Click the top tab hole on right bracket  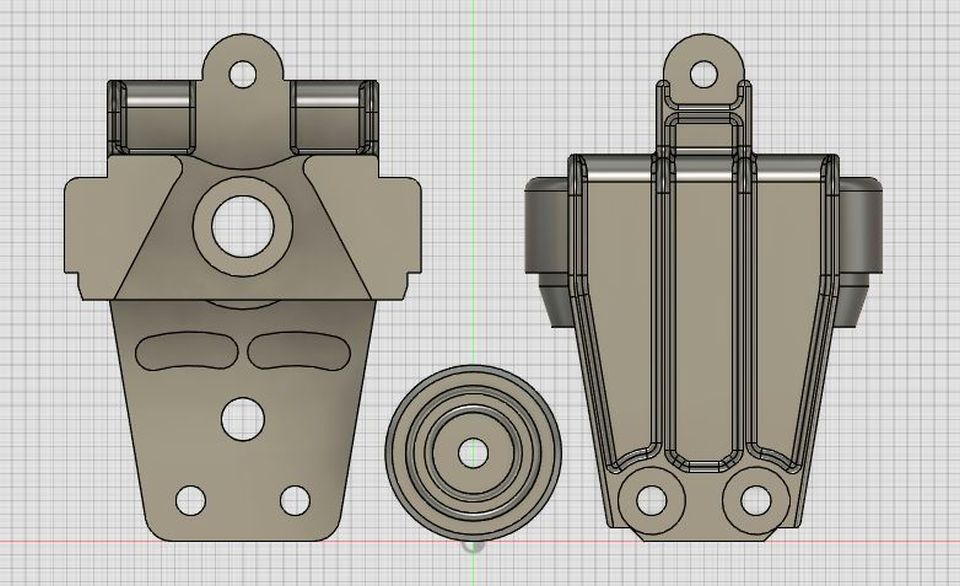click(704, 73)
